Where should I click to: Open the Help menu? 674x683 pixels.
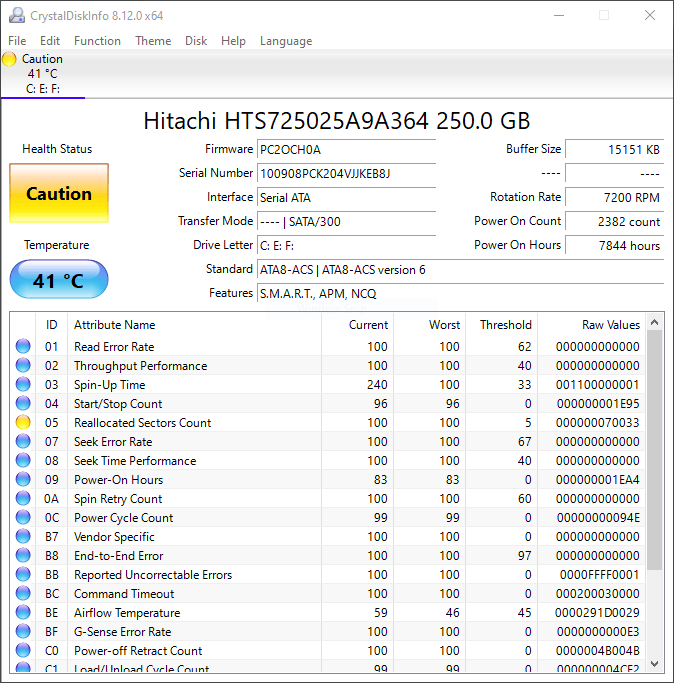(233, 41)
